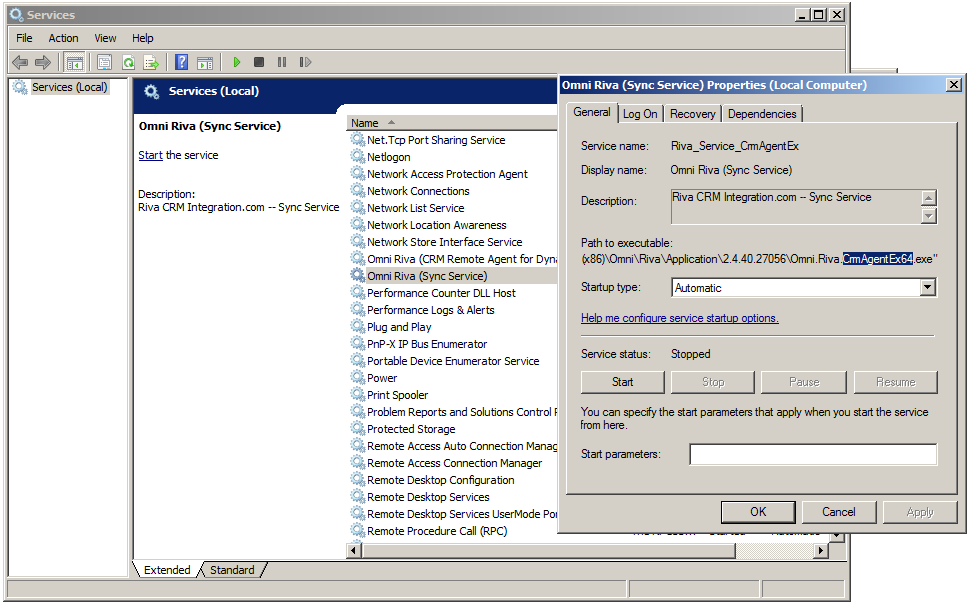Screen dimensions: 970x605
Task: Sort services by the Name column header
Action: click(x=452, y=123)
